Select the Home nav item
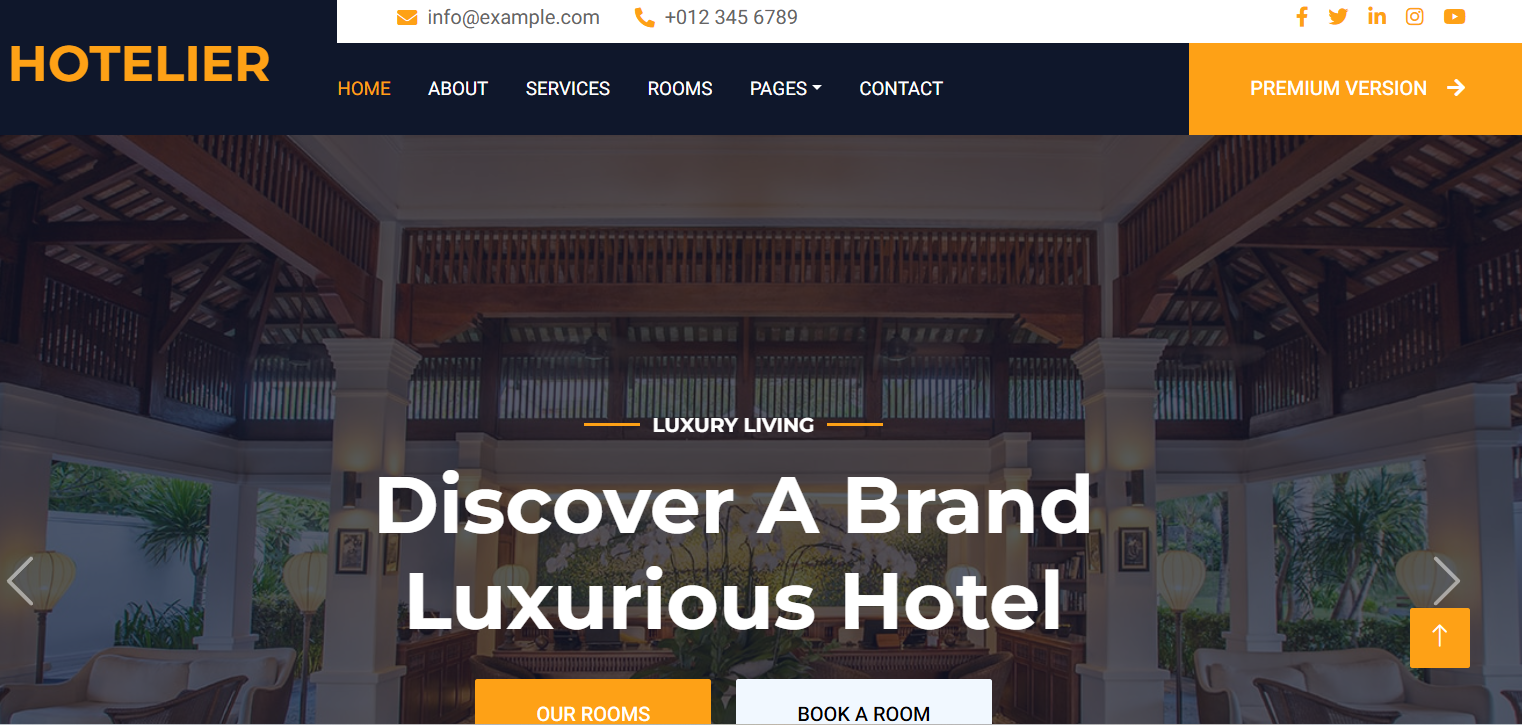 364,89
